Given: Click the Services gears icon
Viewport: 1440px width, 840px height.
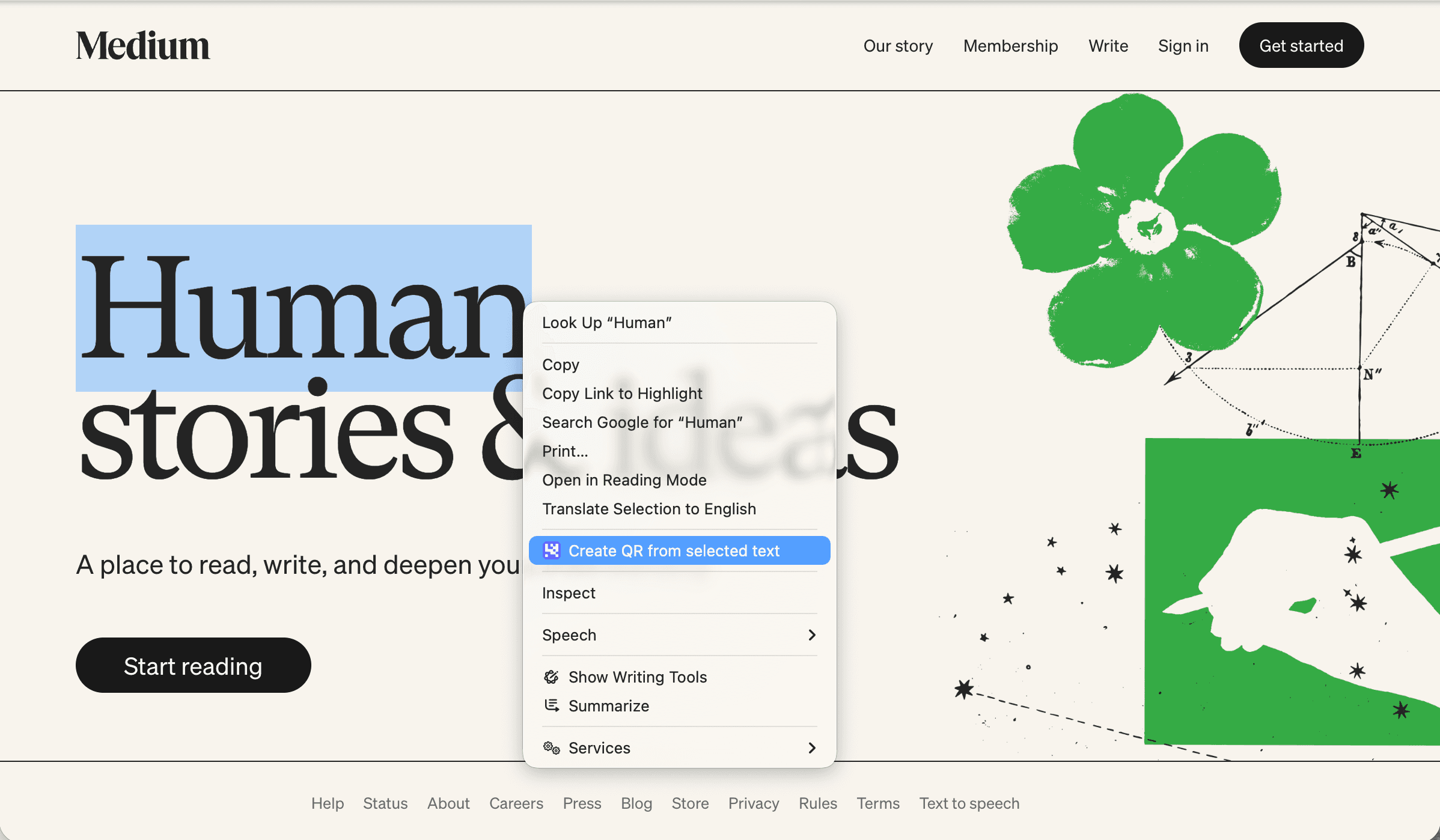Looking at the screenshot, I should pos(551,747).
